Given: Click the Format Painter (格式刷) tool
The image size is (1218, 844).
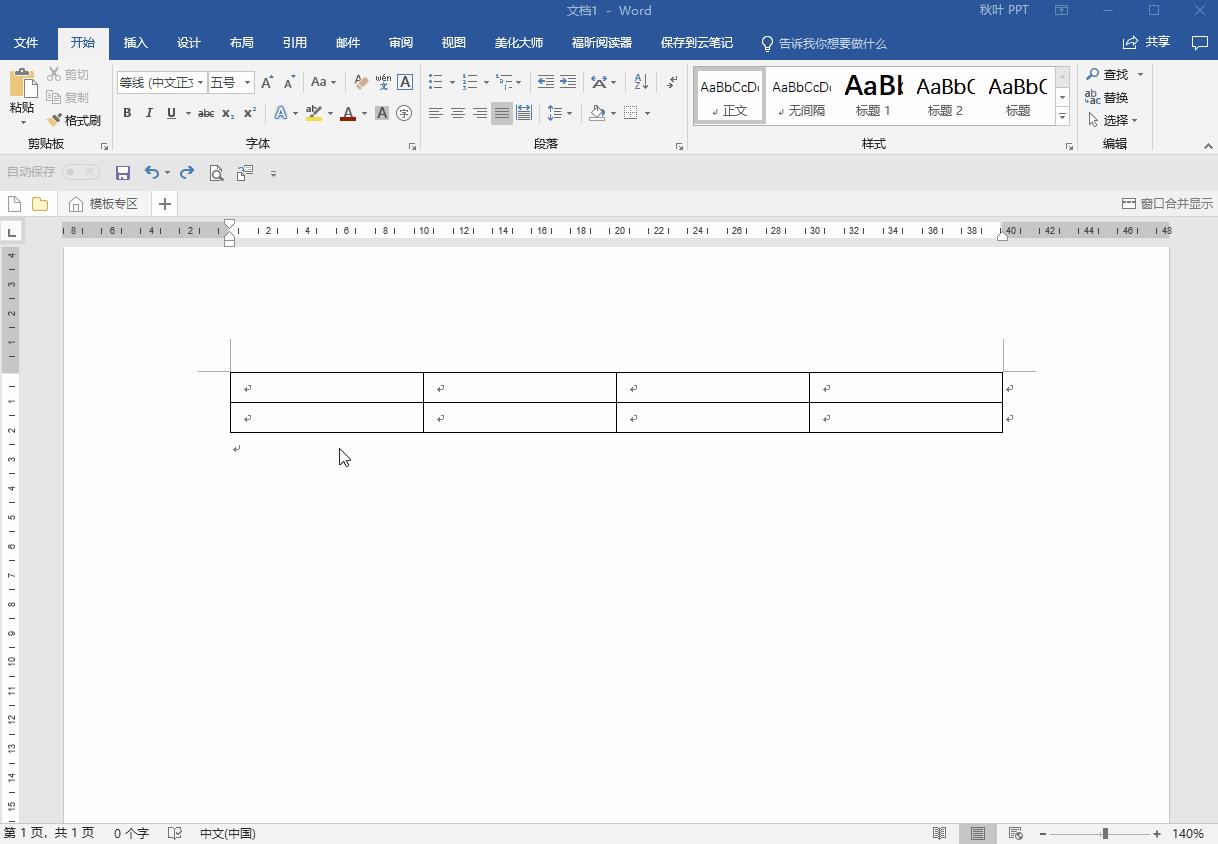Looking at the screenshot, I should [x=74, y=120].
